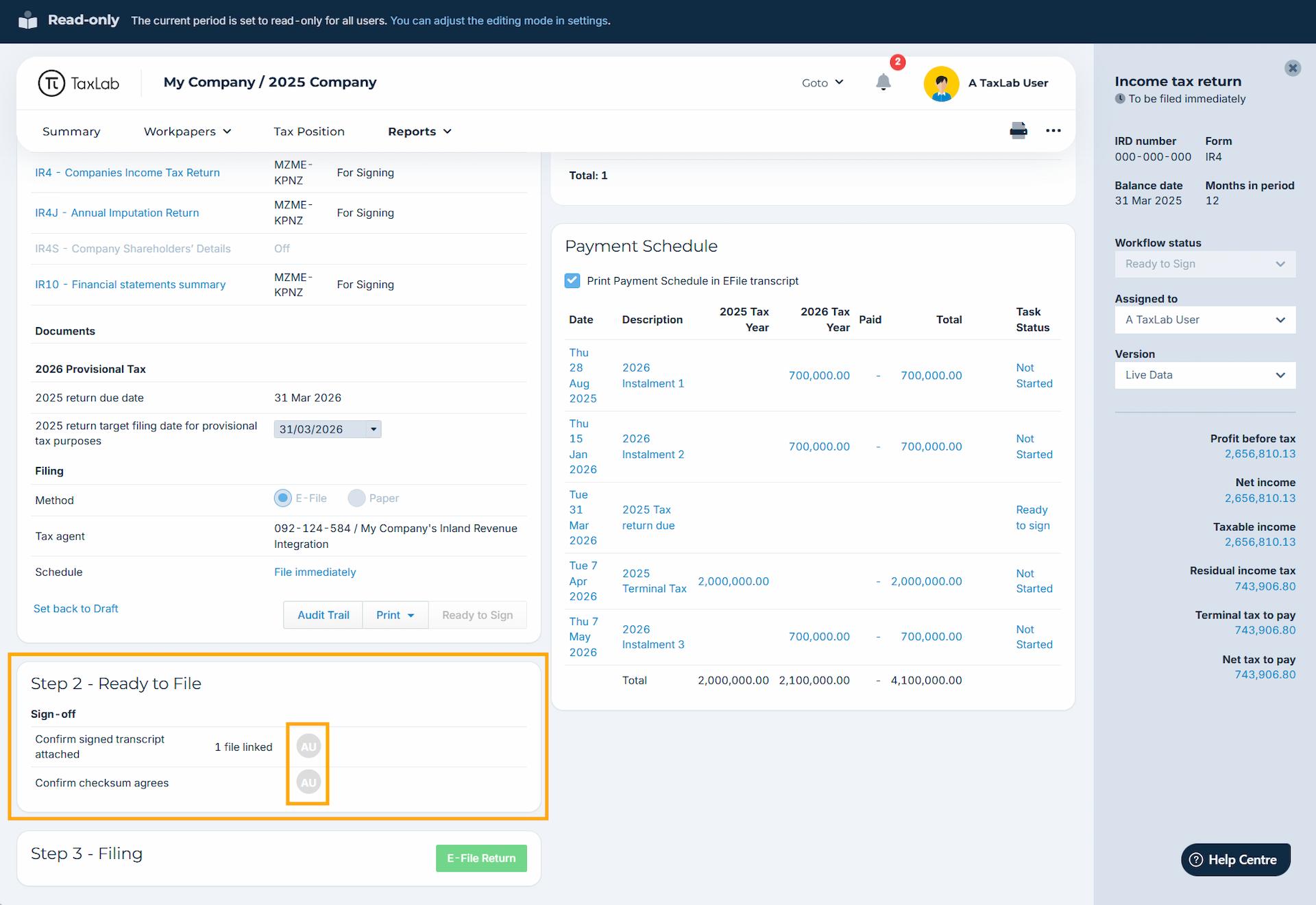
Task: Uncheck Print Payment Schedule in EFile transcript
Action: 572,281
